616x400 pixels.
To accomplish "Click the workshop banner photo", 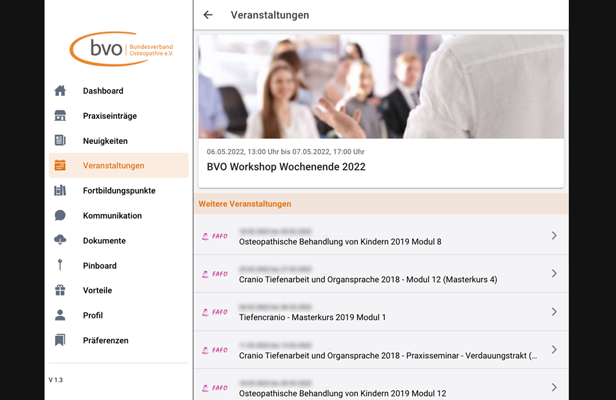I will click(x=381, y=86).
